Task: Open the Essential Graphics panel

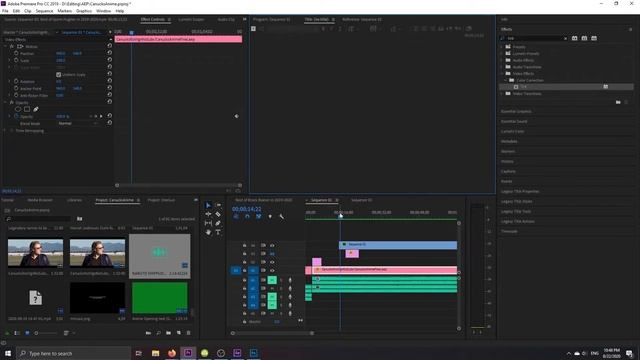Action: [x=516, y=111]
